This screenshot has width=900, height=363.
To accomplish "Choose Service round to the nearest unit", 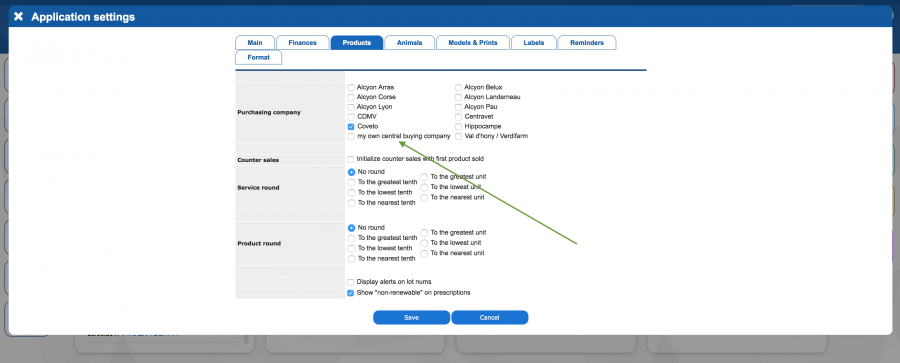I will [424, 198].
